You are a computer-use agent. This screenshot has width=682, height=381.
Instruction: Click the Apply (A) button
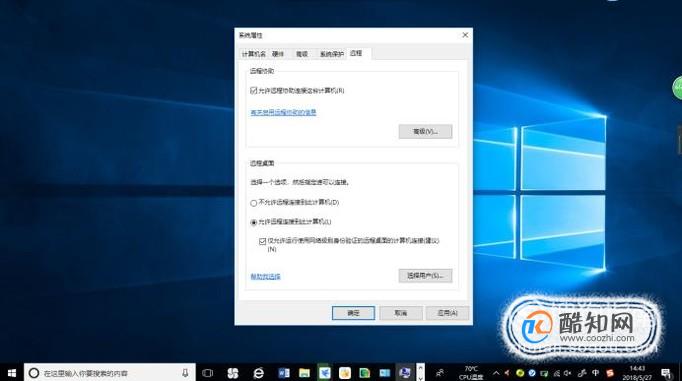[447, 313]
